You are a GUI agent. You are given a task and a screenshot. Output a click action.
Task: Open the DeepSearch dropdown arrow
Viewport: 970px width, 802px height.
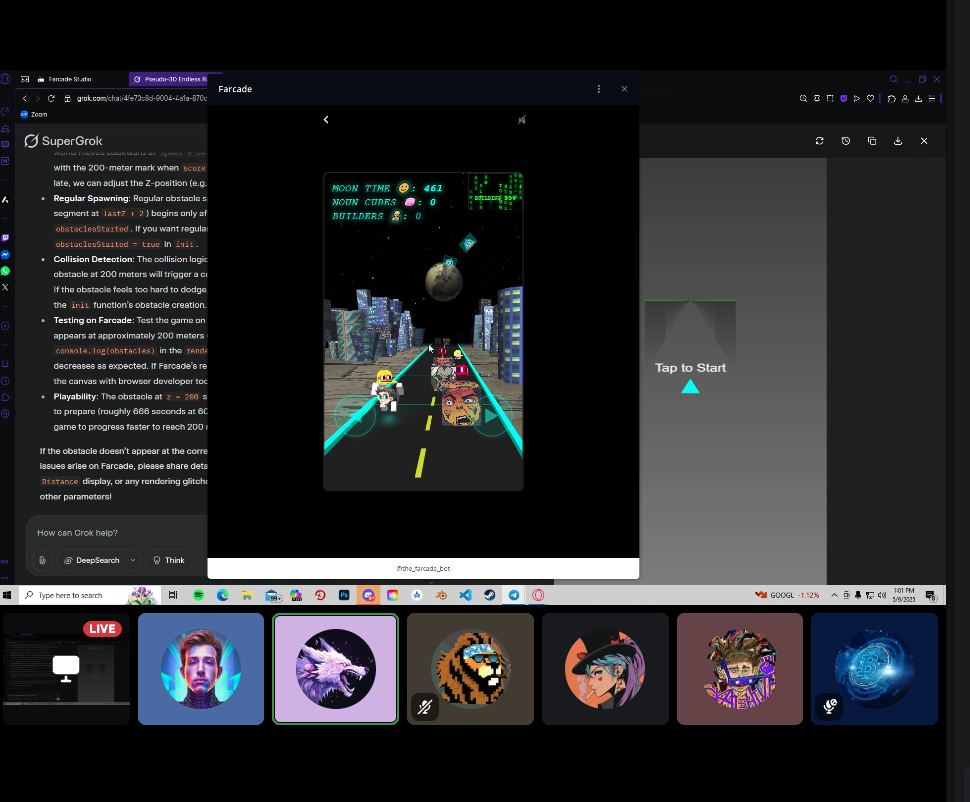[x=133, y=561]
